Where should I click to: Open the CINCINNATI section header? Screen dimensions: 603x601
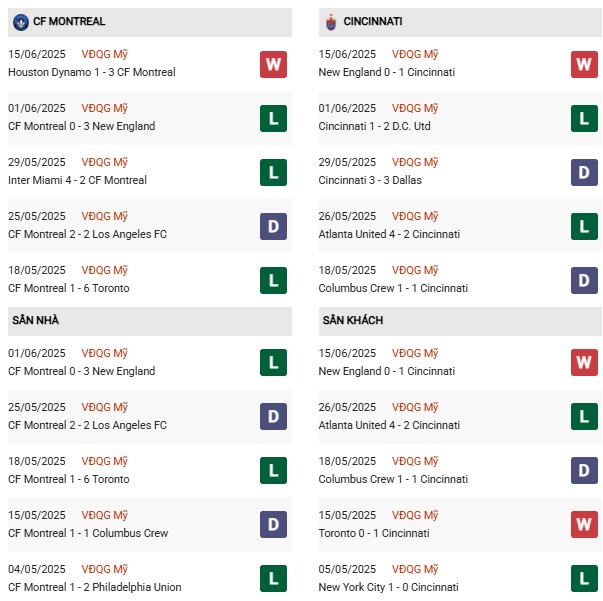click(460, 22)
